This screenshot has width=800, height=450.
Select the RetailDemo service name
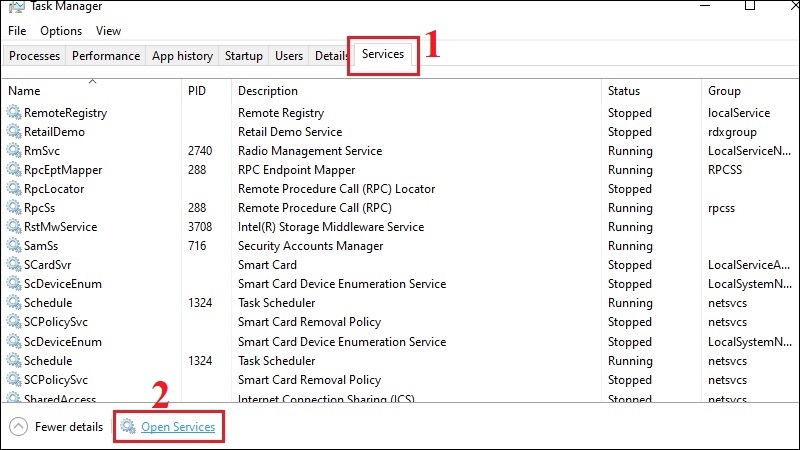[x=54, y=132]
